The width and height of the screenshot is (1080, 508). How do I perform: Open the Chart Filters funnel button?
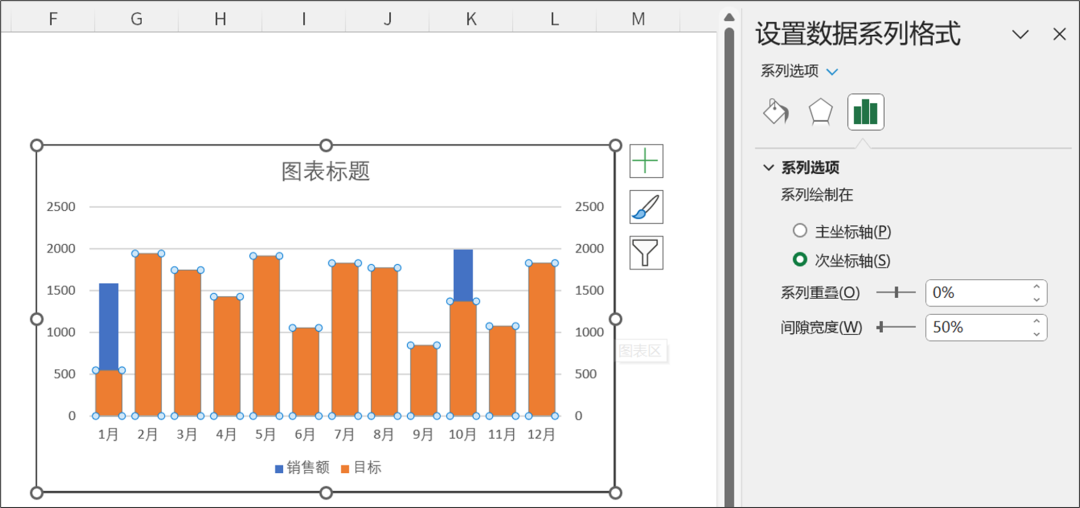click(646, 252)
